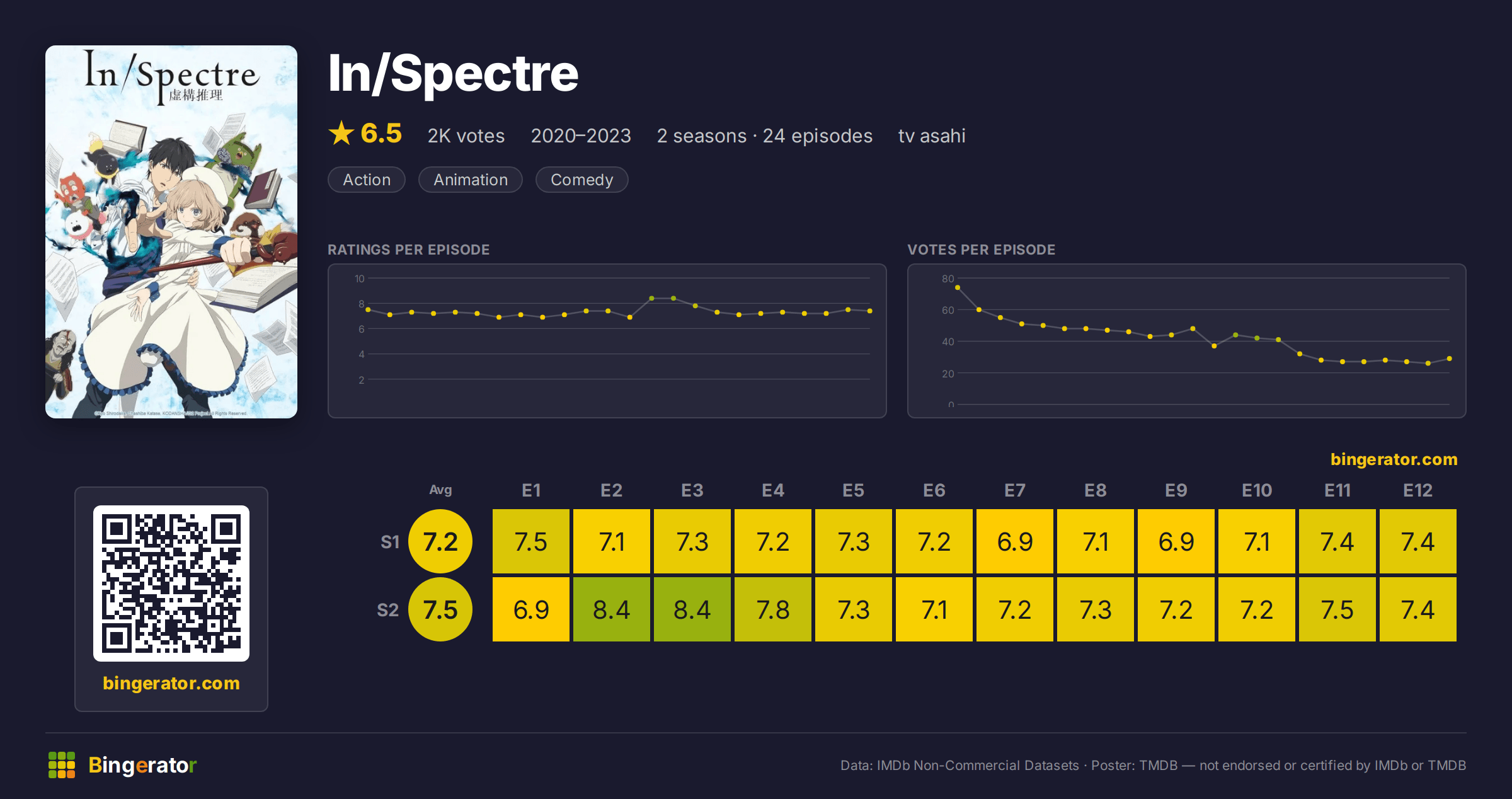Viewport: 1512px width, 799px height.
Task: Select the Animation genre tag
Action: [x=471, y=180]
